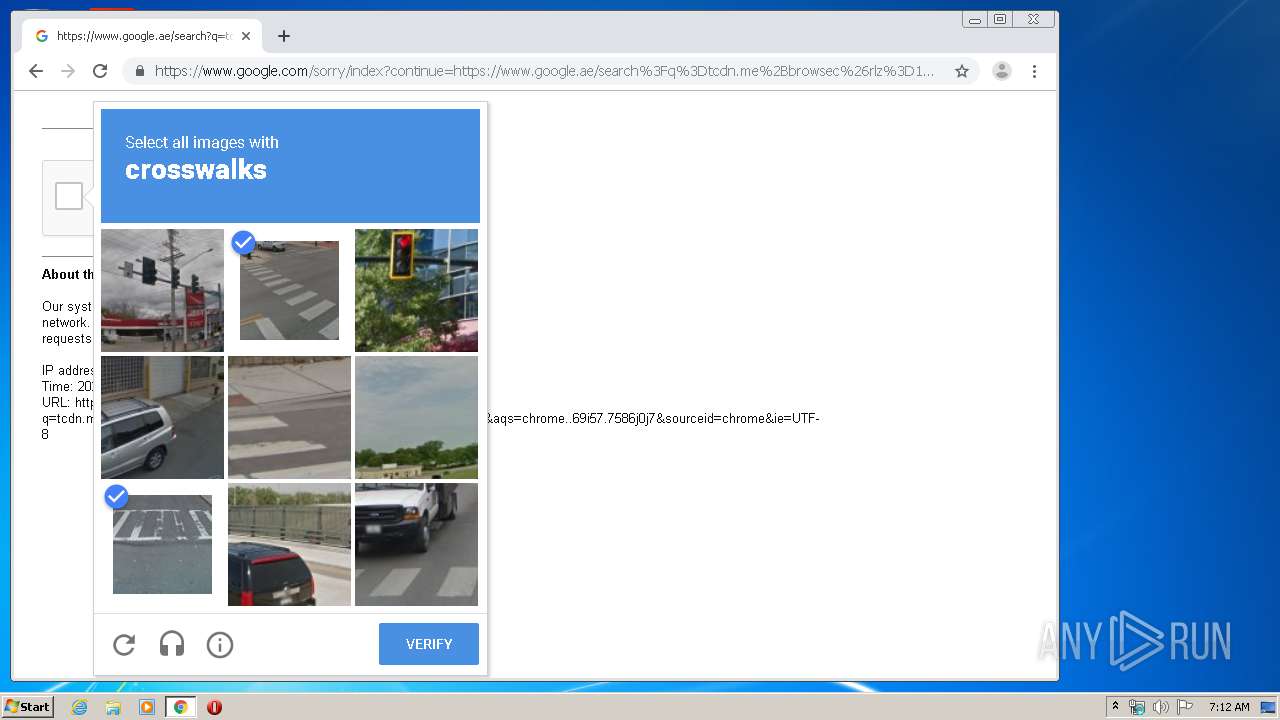Select the google.ae search tab
Viewport: 1280px width, 720px height.
[x=142, y=36]
